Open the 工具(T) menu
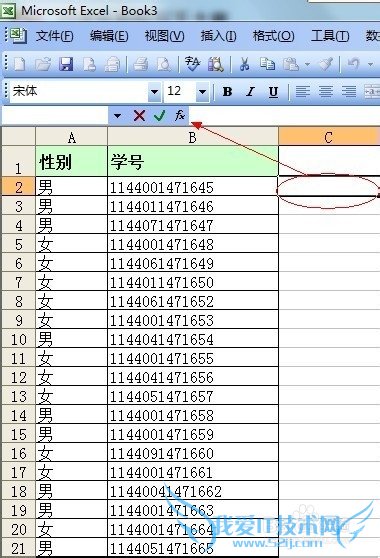The image size is (380, 558). click(x=330, y=36)
